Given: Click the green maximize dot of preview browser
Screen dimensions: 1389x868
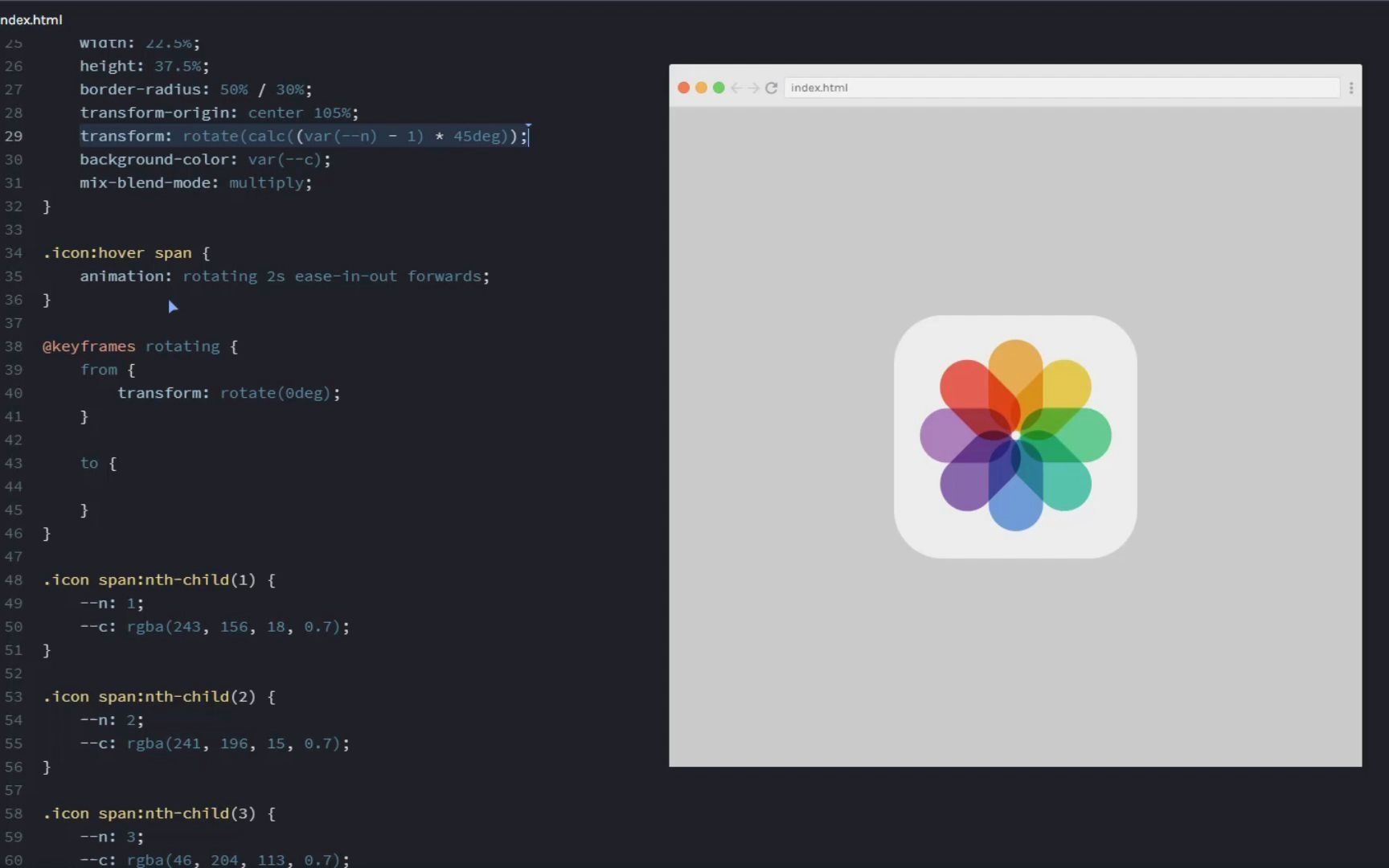Looking at the screenshot, I should coord(719,88).
